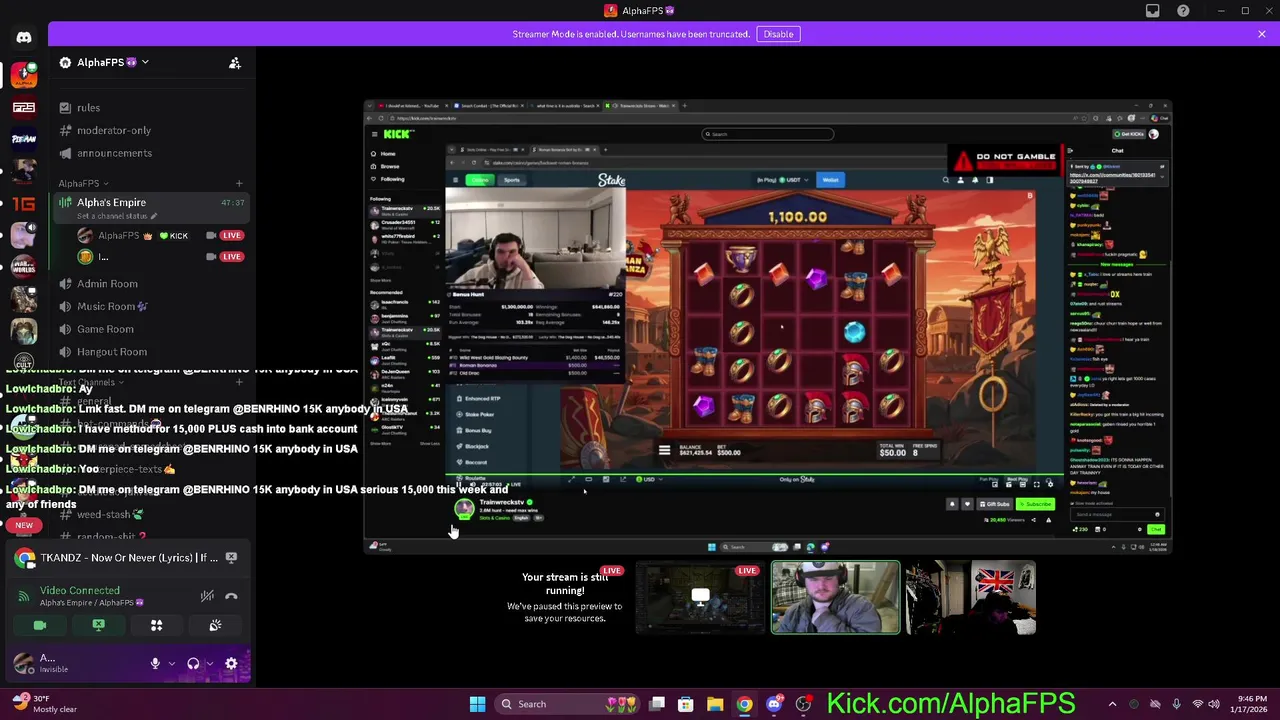Open the Alpha server icon in server list
The image size is (1280, 720).
[24, 76]
